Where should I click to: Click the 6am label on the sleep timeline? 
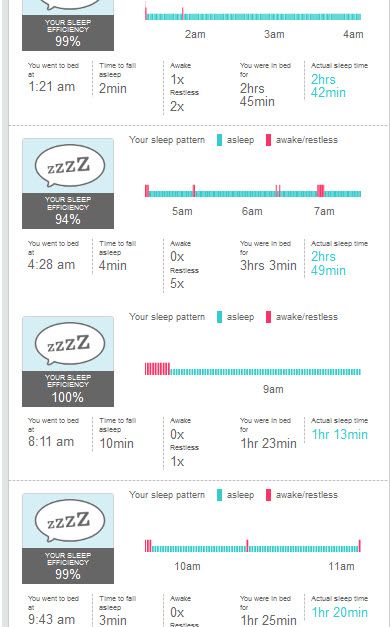(252, 211)
